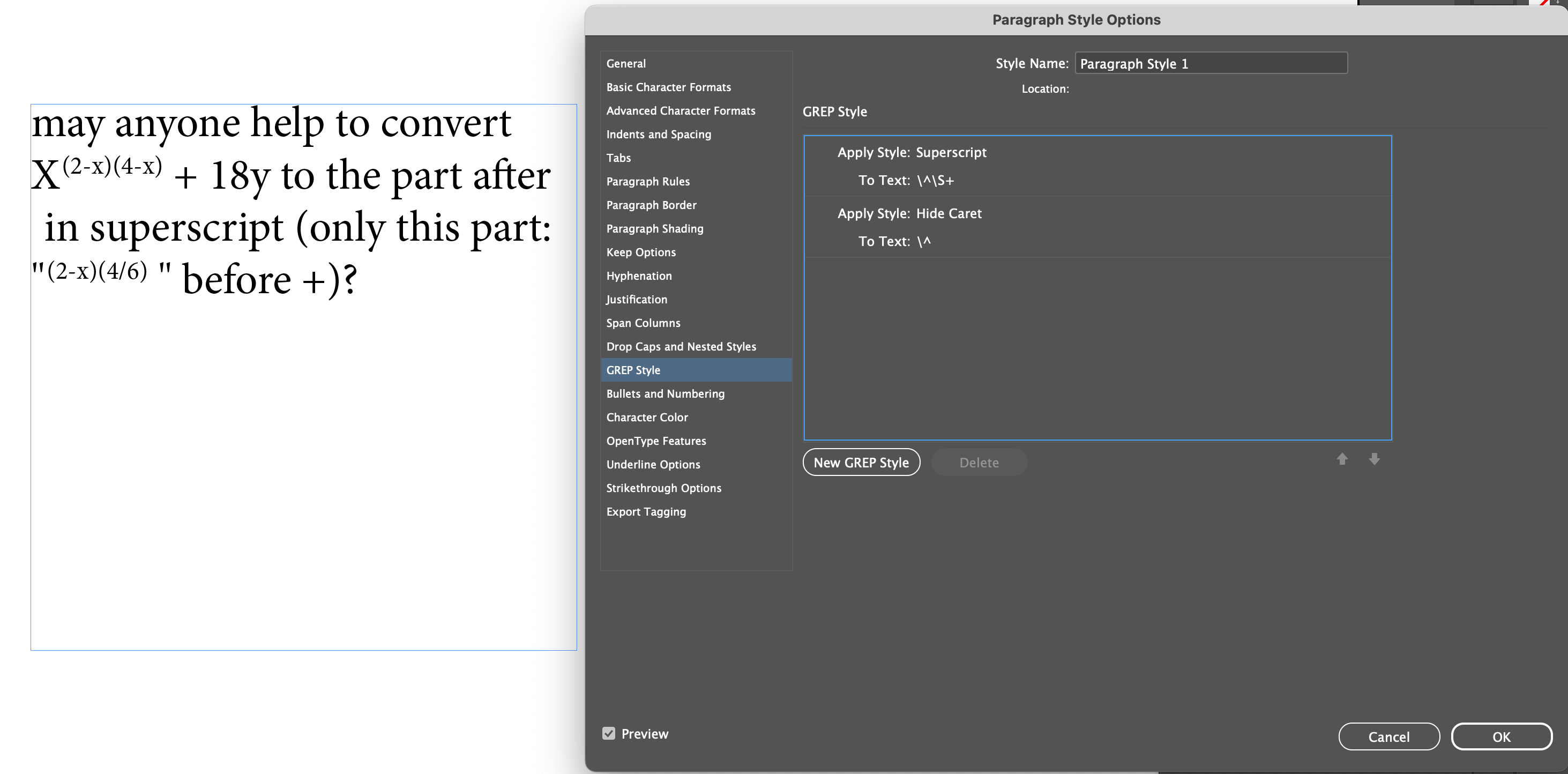Select the text frame with the equation

coord(303,377)
